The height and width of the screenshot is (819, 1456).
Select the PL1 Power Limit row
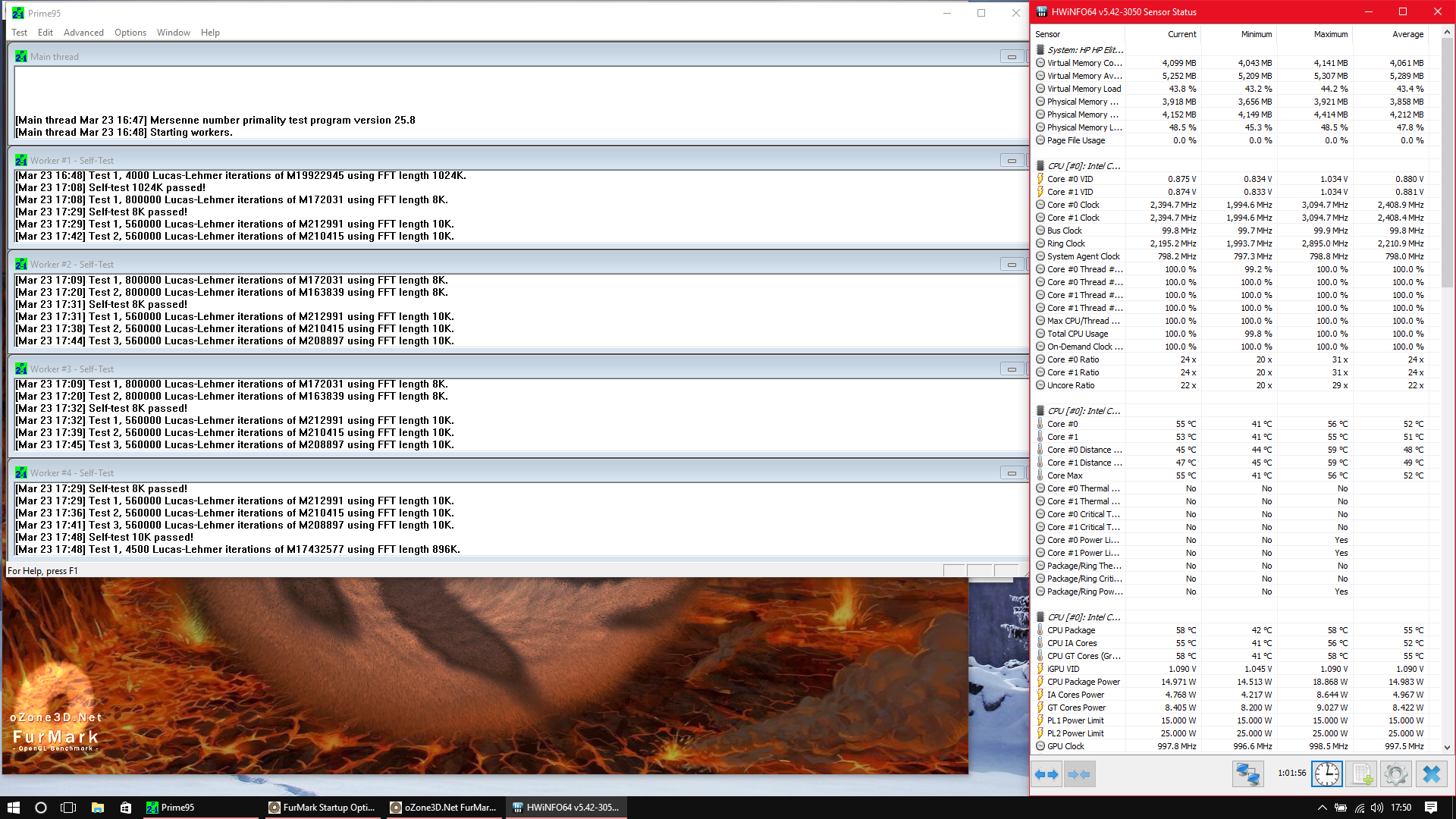click(1230, 720)
